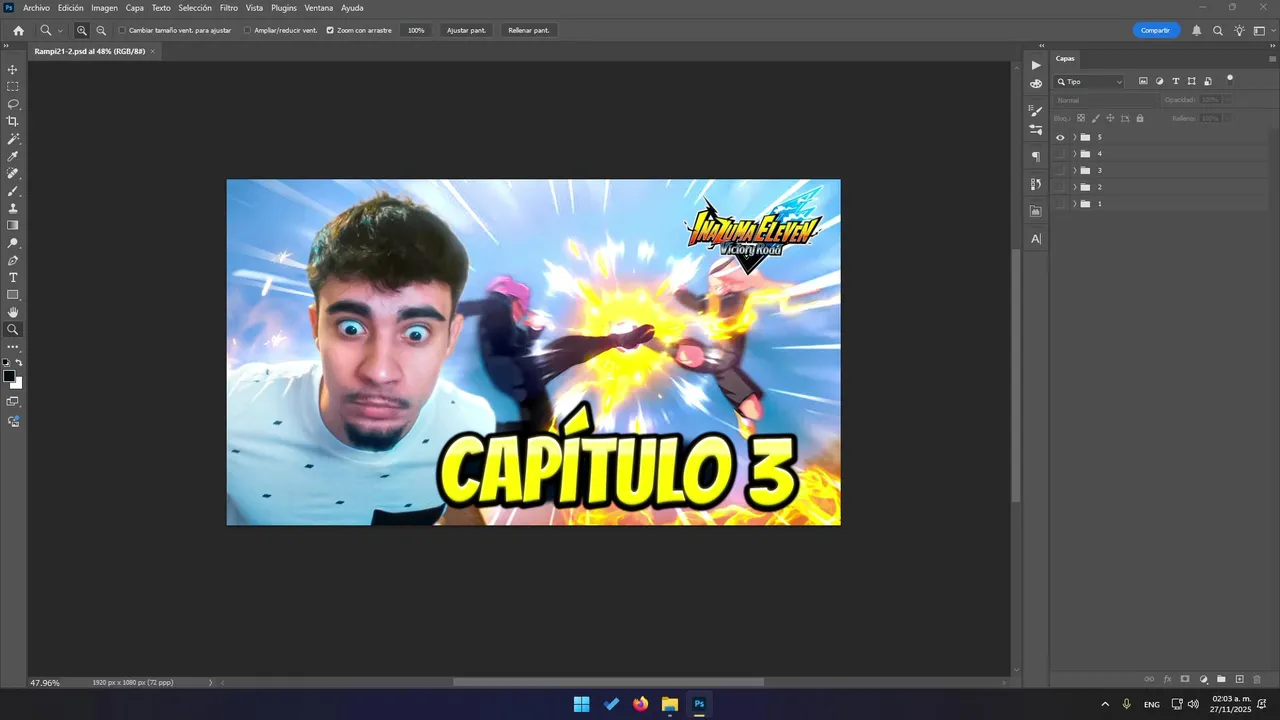
Task: Show hidden system tray icons chevron
Action: 1105,704
